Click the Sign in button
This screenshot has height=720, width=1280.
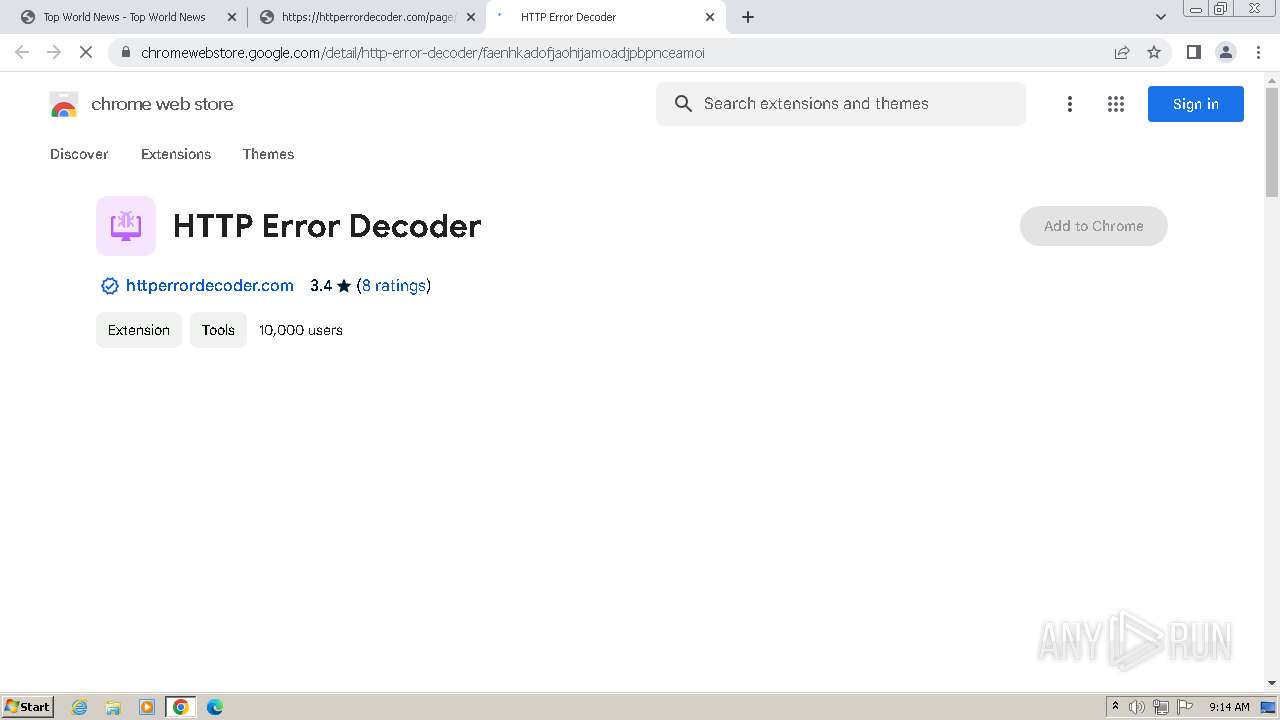1196,104
